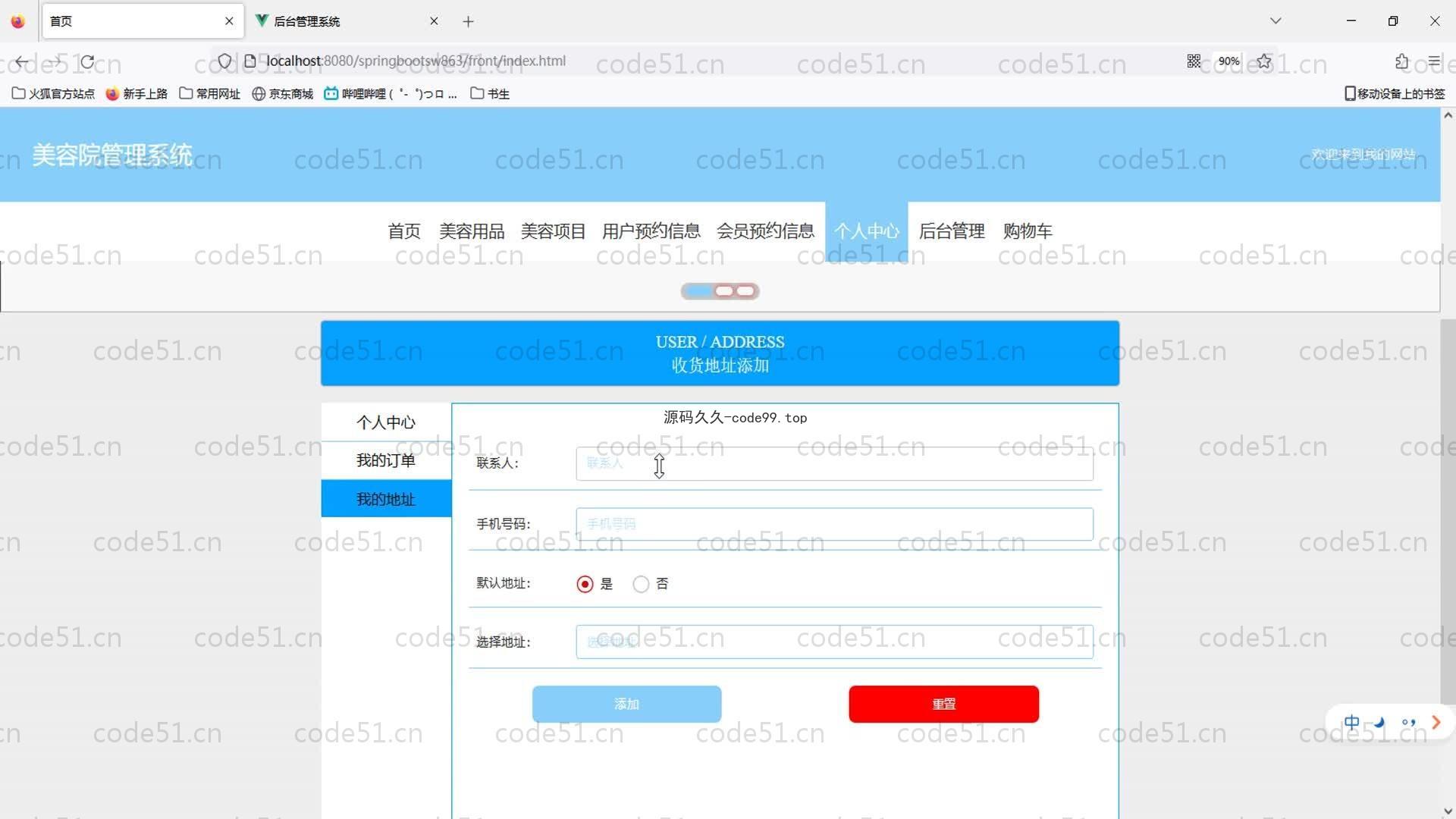1456x819 pixels.
Task: Open the 新手上路 bookmark
Action: click(136, 93)
